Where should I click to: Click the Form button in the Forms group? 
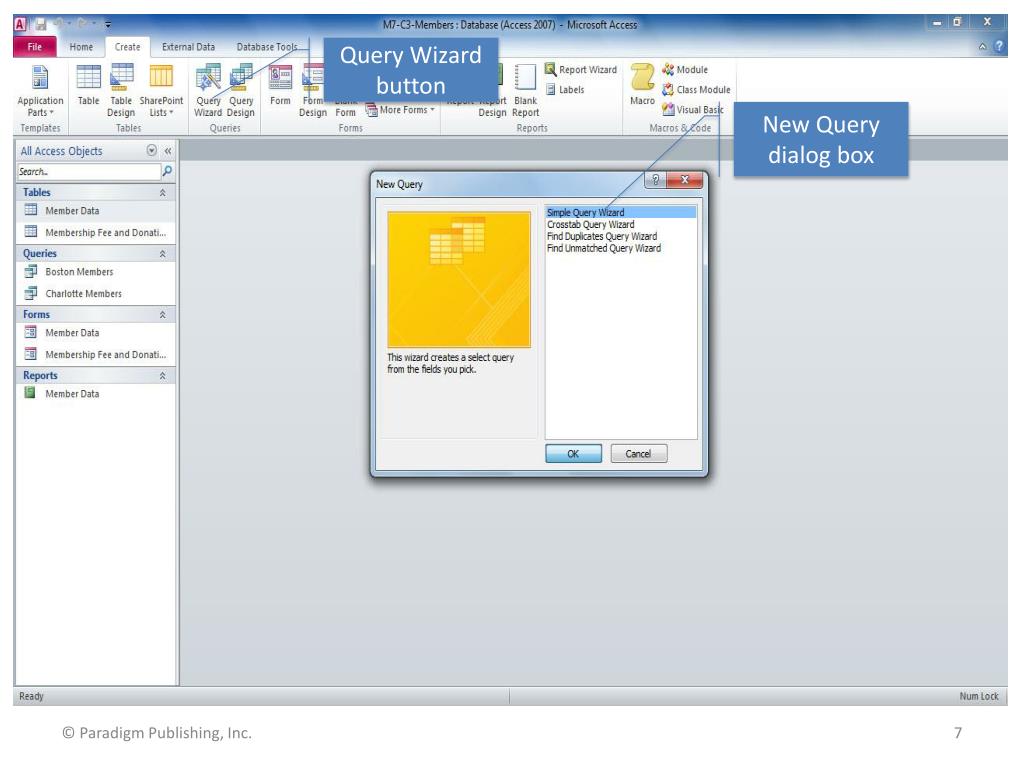(280, 86)
